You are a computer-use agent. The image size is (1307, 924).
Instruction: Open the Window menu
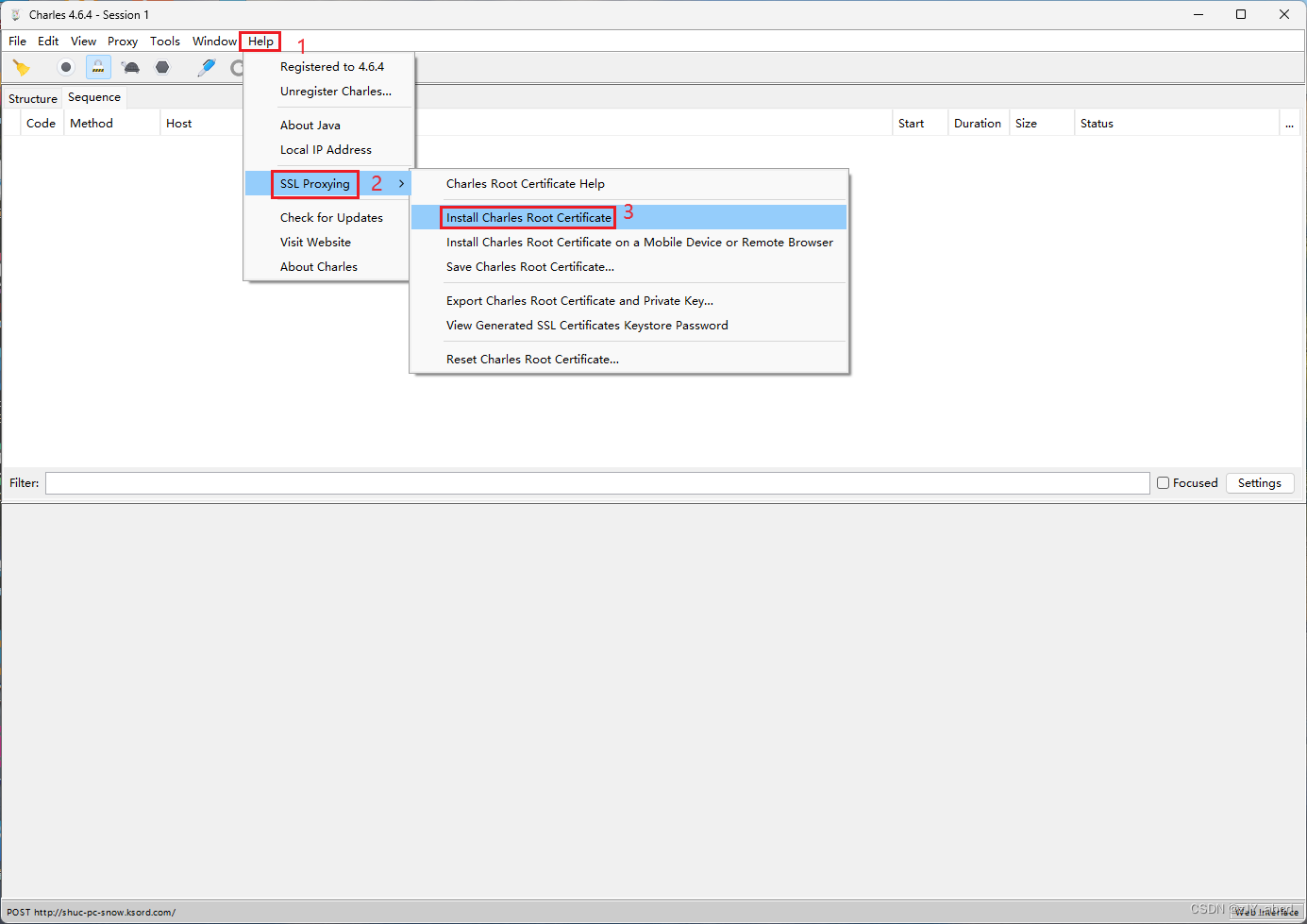click(214, 42)
